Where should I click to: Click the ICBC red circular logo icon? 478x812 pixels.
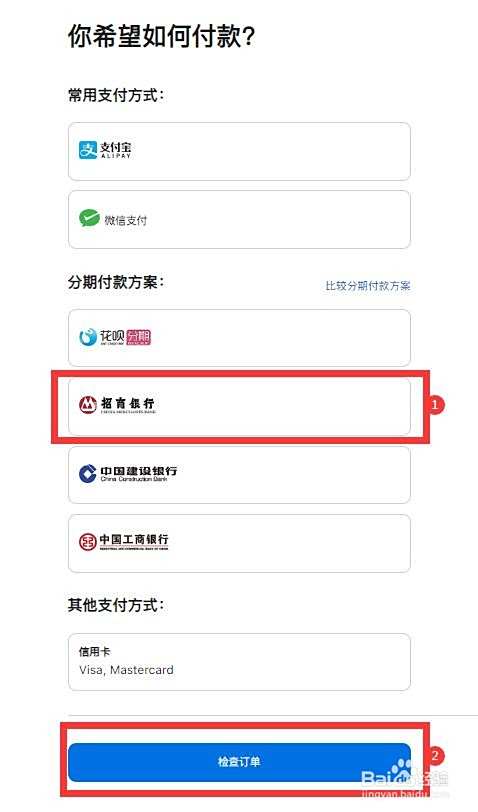click(x=88, y=542)
